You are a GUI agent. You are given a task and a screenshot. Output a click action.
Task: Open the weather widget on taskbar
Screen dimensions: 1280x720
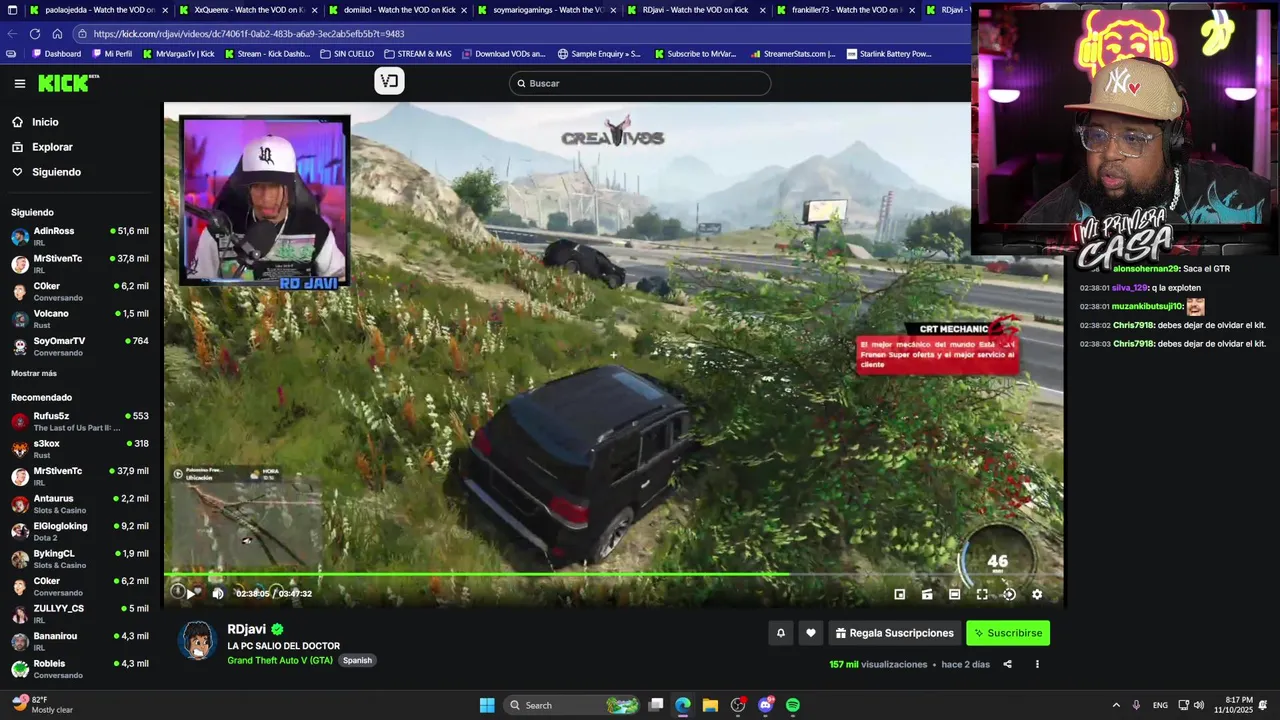click(42, 705)
